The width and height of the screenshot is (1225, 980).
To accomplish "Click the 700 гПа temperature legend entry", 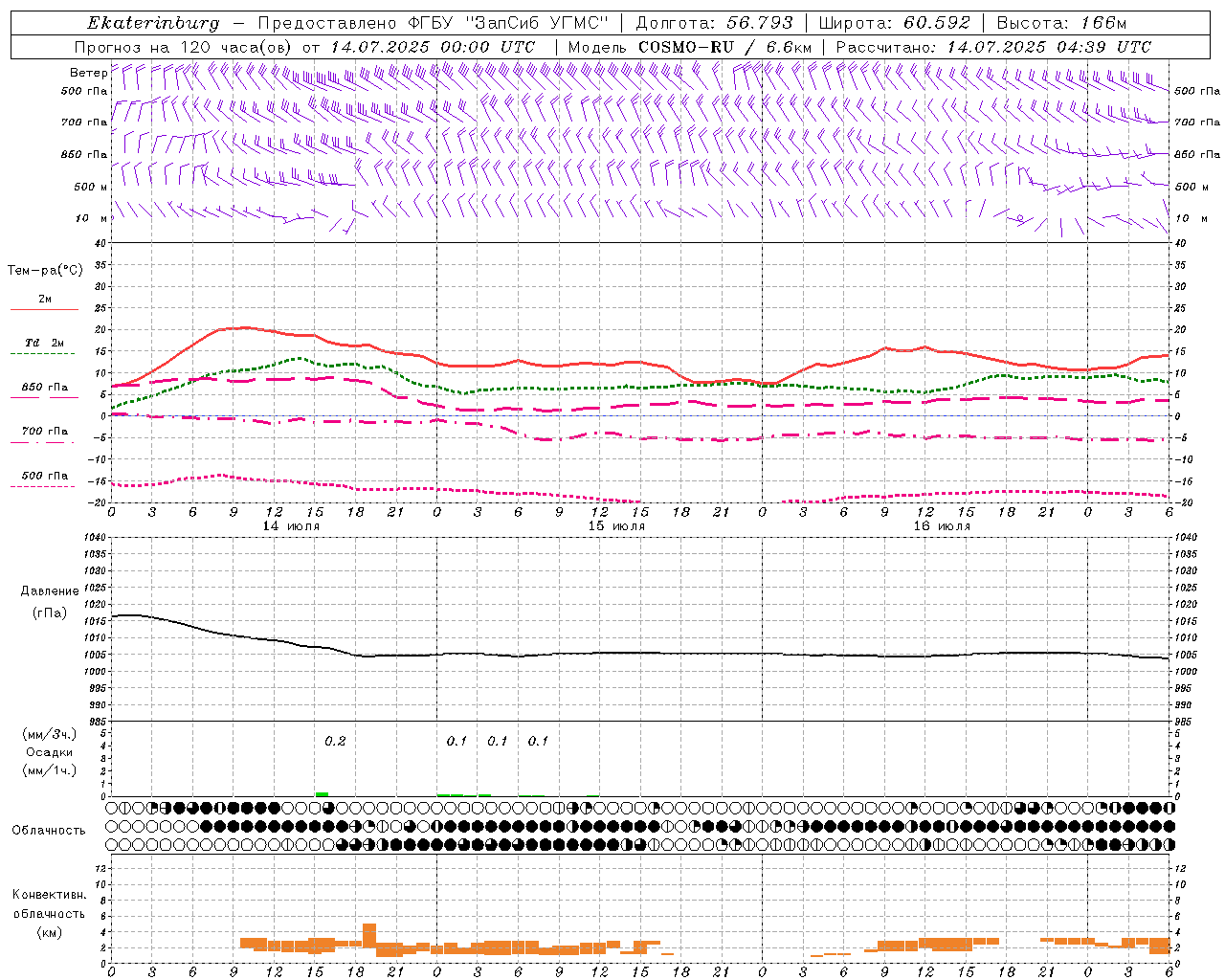I will point(45,432).
